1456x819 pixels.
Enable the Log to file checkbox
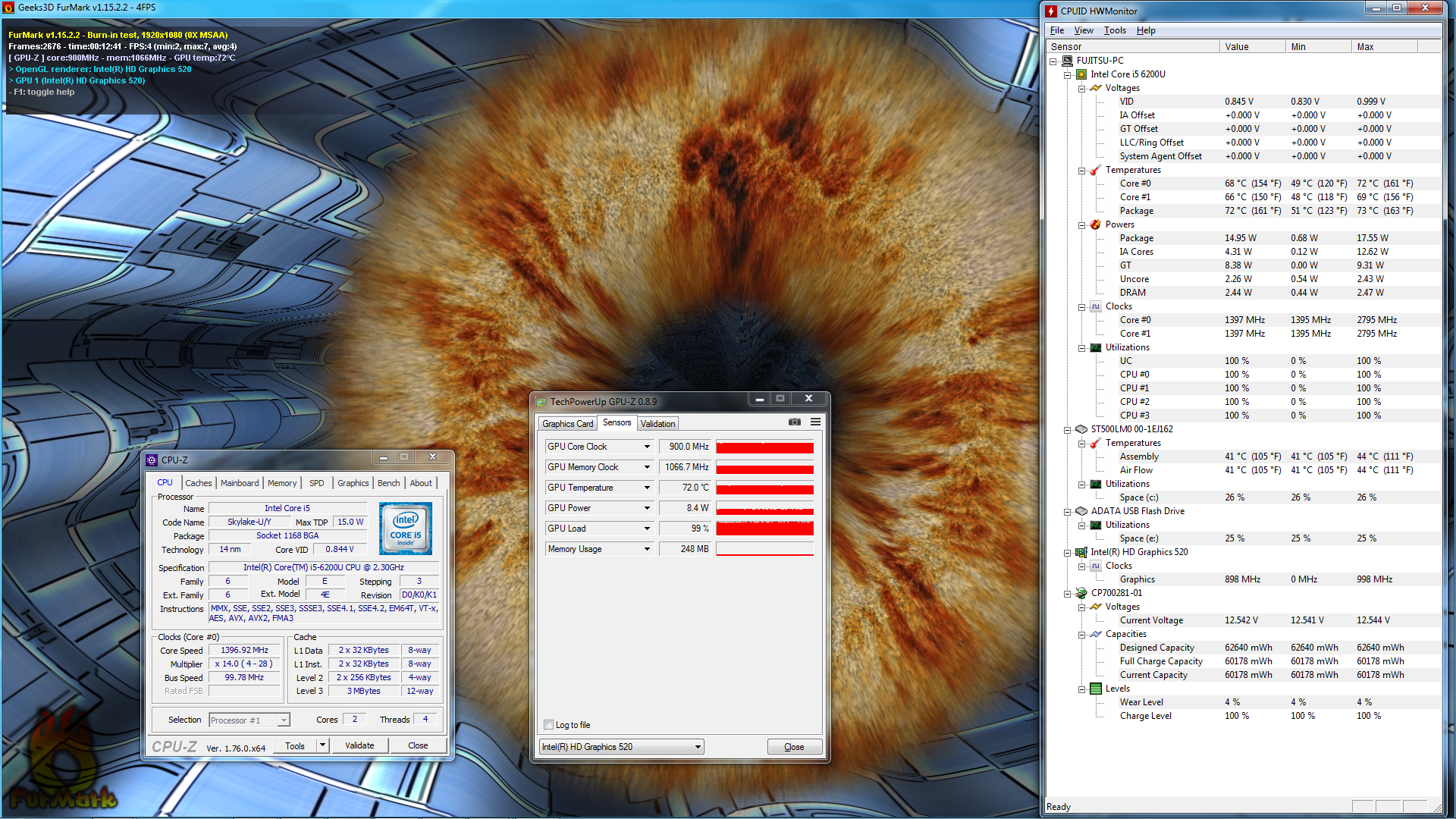549,725
